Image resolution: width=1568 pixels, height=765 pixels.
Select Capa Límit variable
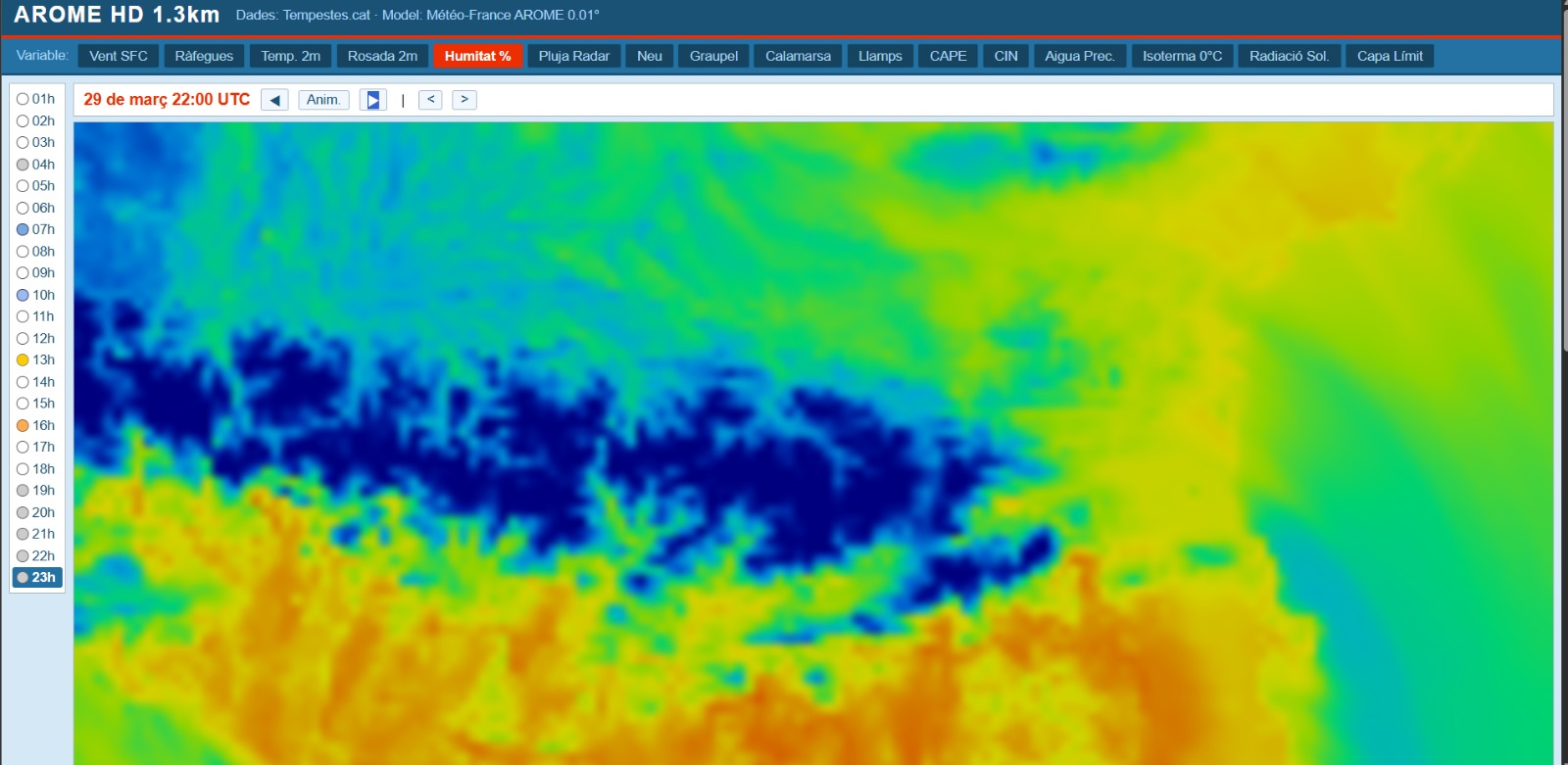point(1390,56)
